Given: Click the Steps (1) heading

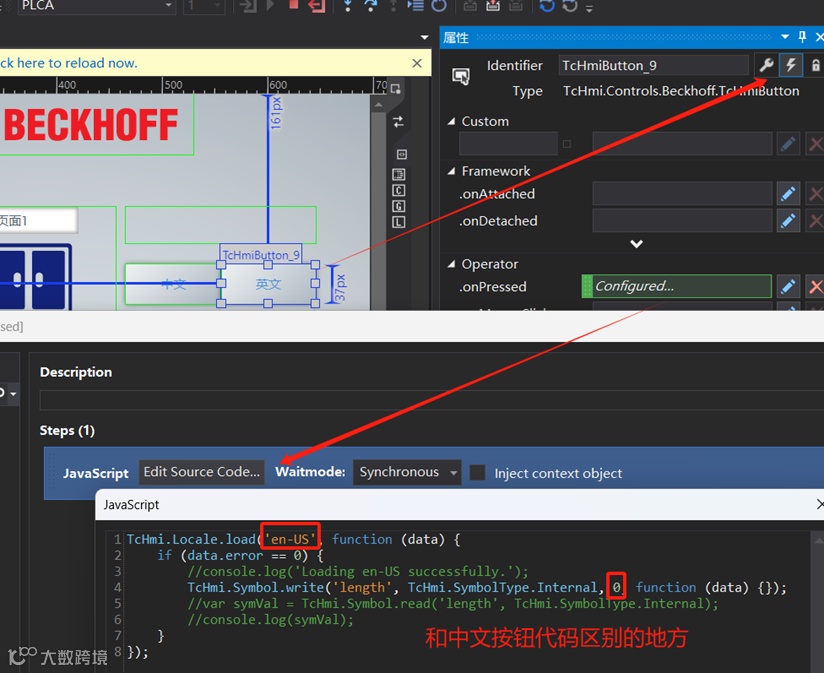Looking at the screenshot, I should pos(67,431).
